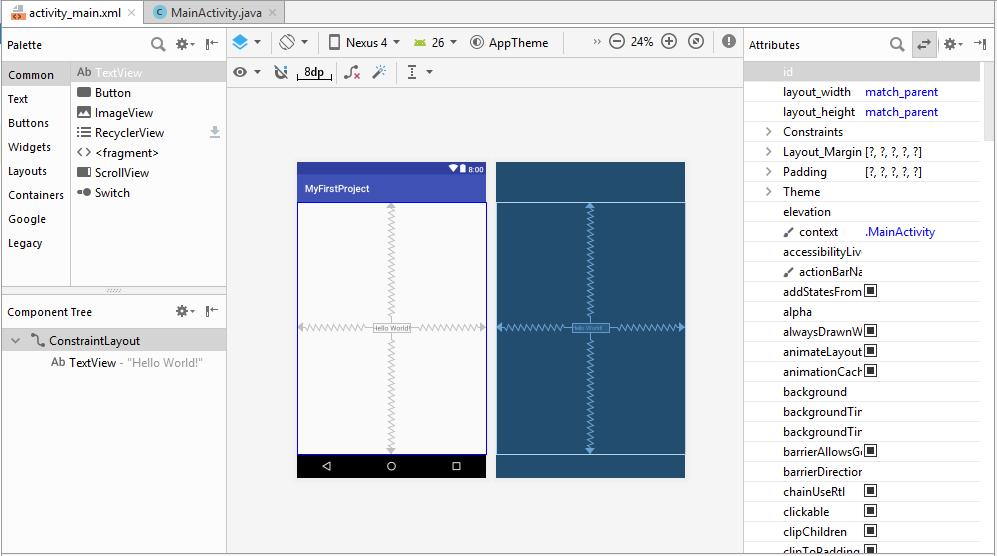Zoom to fit screen icon
The width and height of the screenshot is (997, 556).
click(696, 42)
